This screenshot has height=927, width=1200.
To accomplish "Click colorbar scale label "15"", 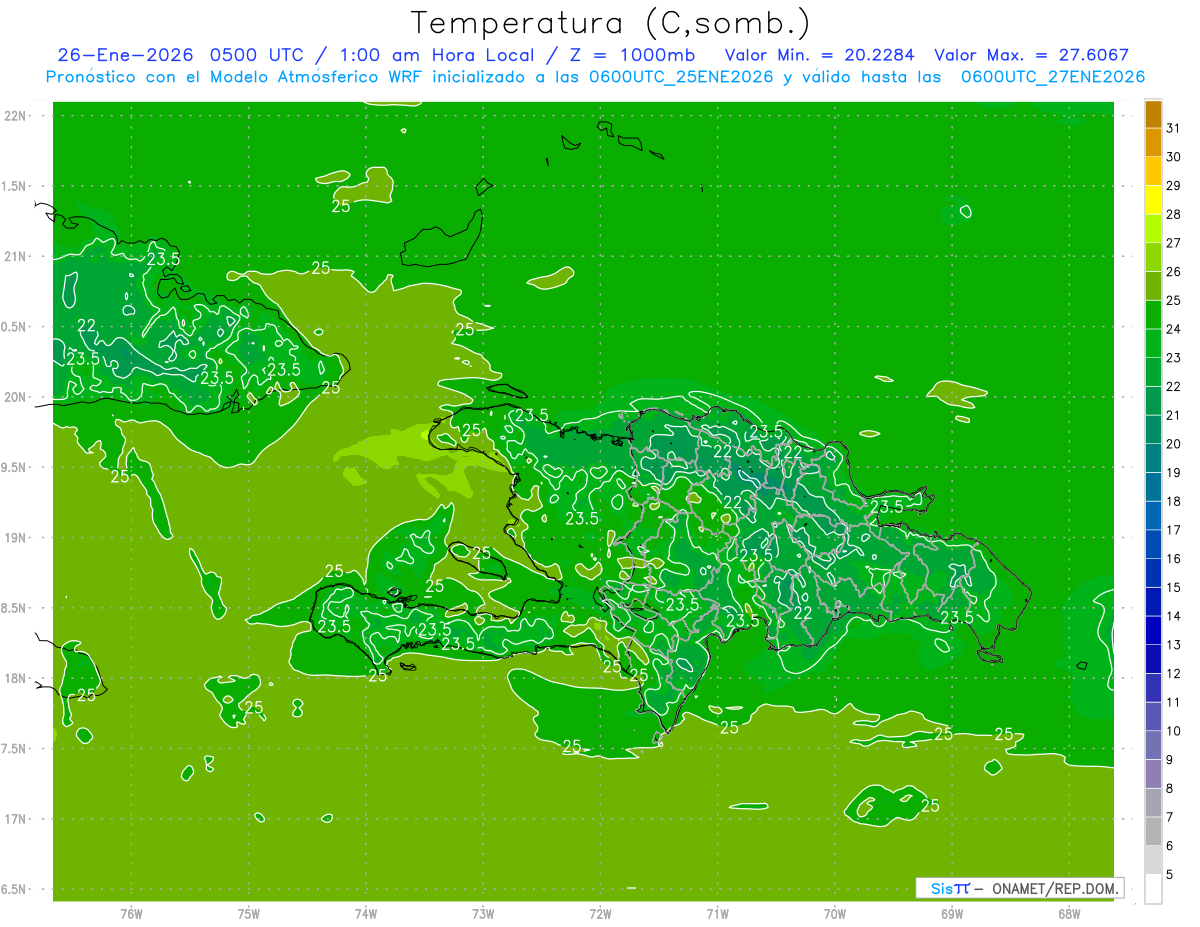I will click(1174, 588).
